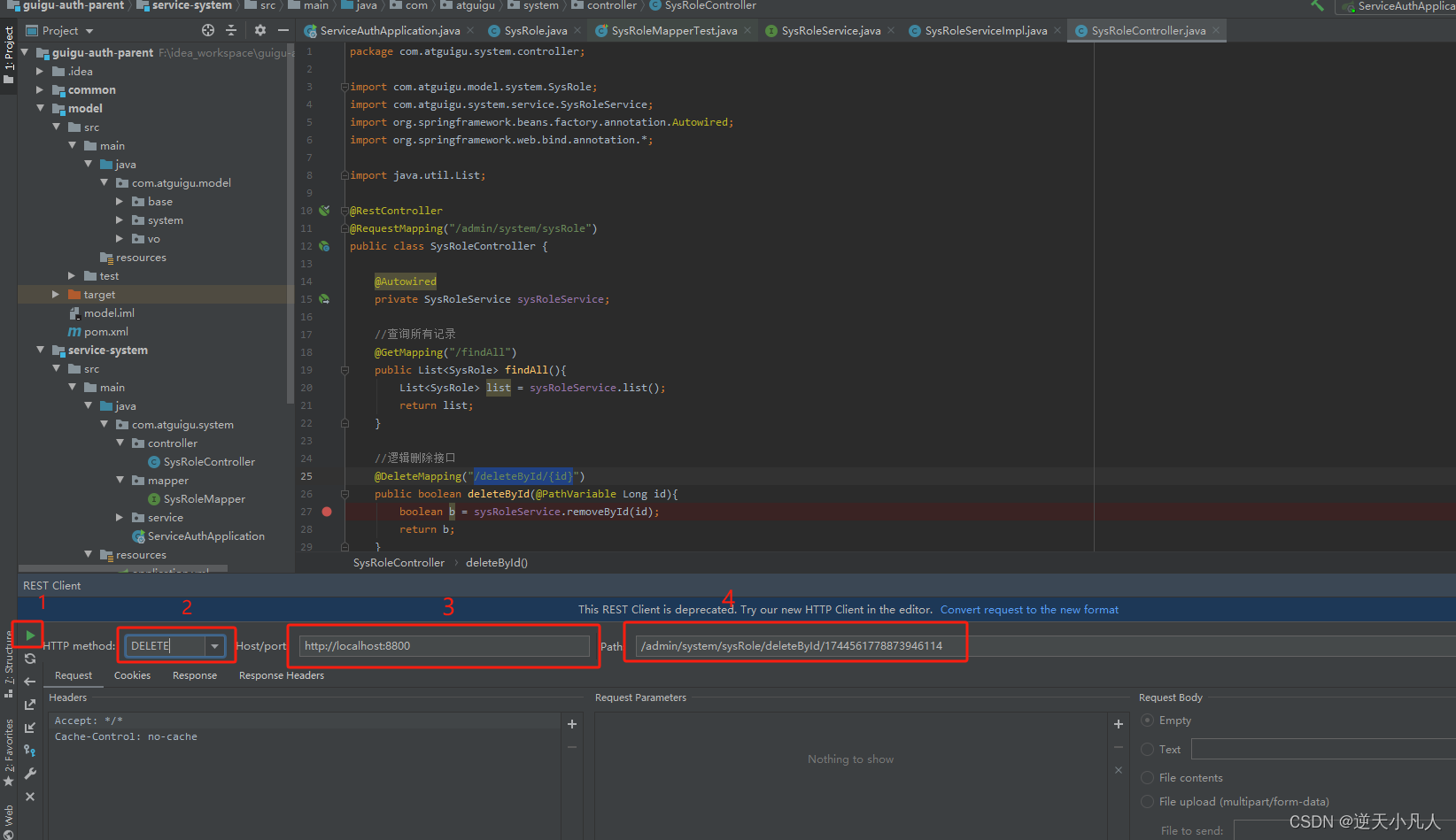Run the REST Client request with green play icon
1456x840 pixels.
pos(29,635)
